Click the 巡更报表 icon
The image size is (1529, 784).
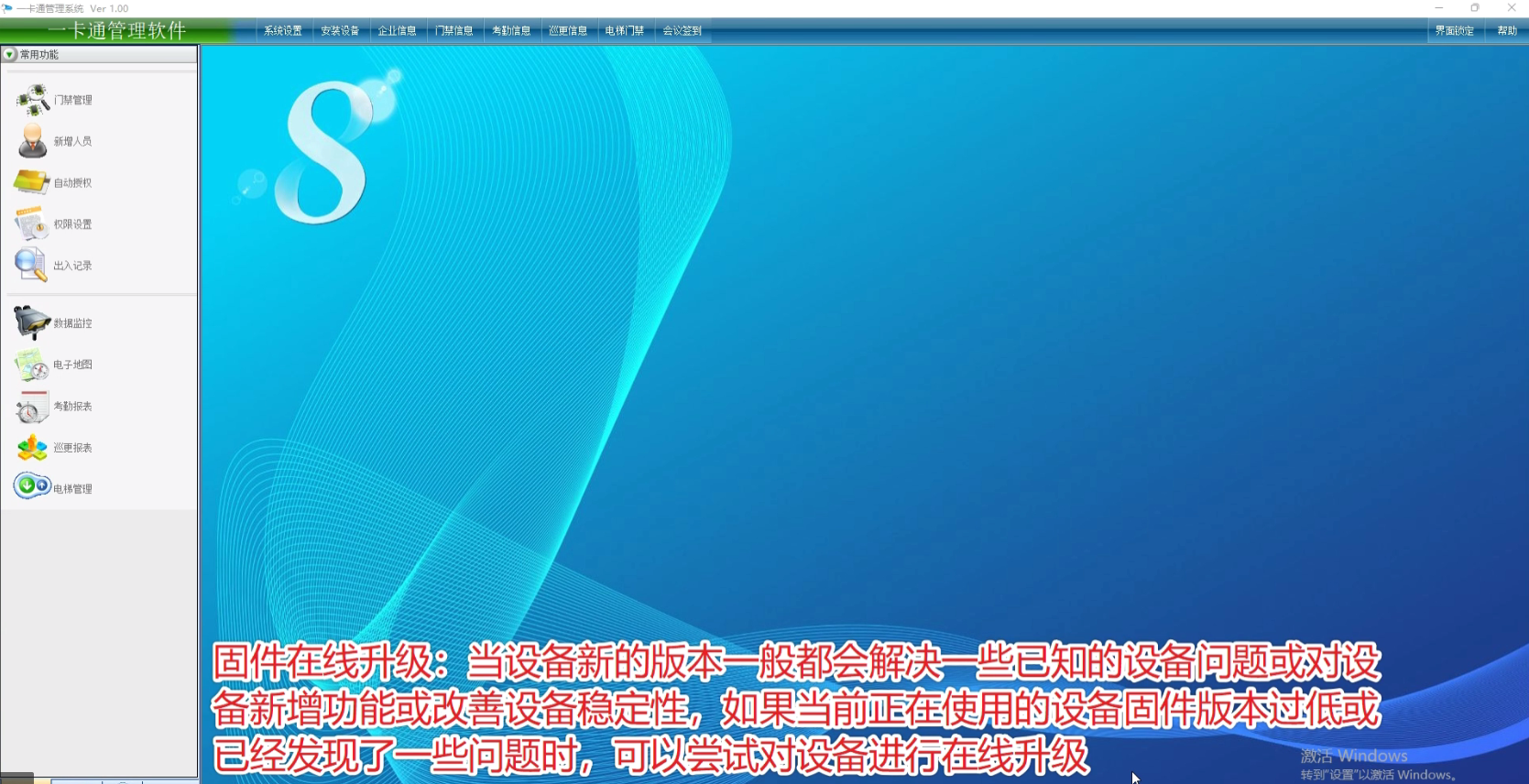click(x=32, y=447)
